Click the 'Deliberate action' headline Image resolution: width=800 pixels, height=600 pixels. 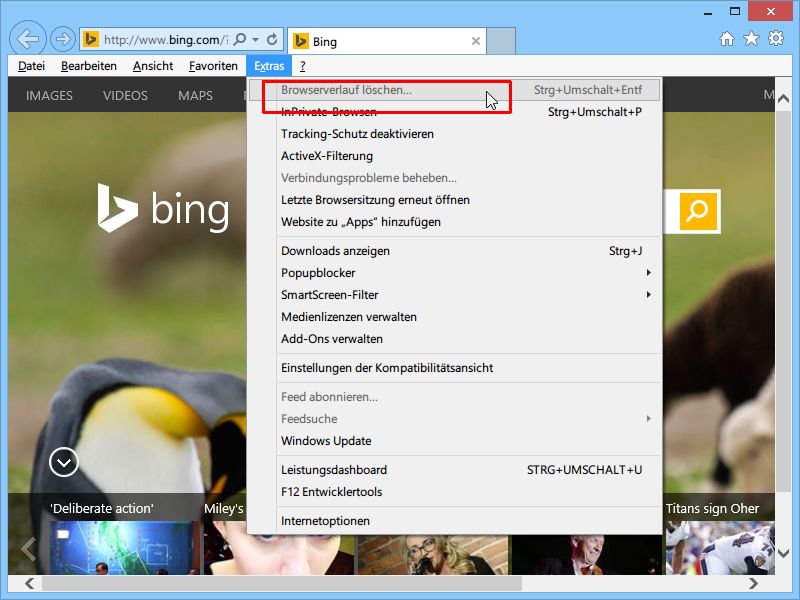102,508
